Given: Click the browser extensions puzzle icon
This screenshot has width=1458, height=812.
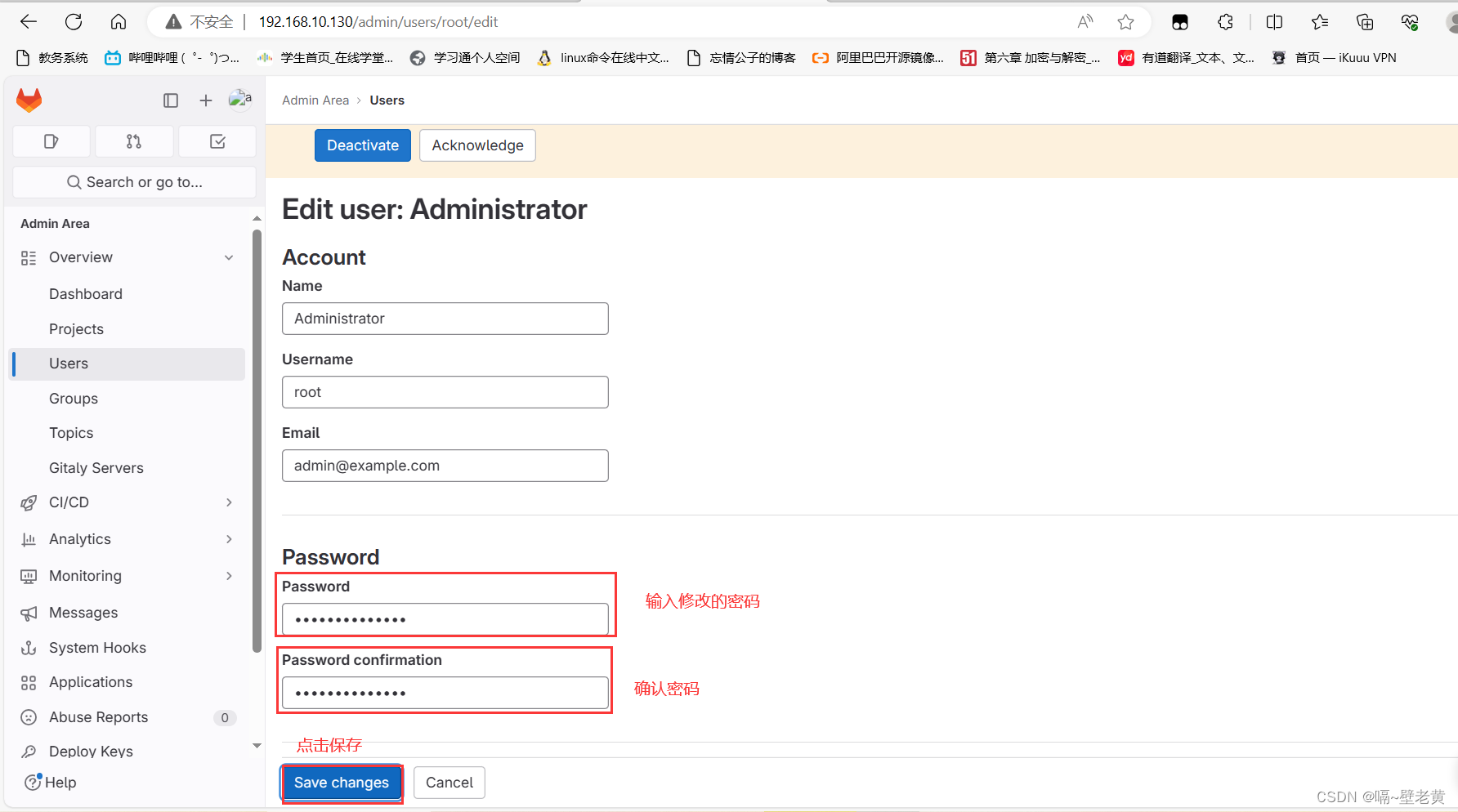Looking at the screenshot, I should click(x=1225, y=22).
